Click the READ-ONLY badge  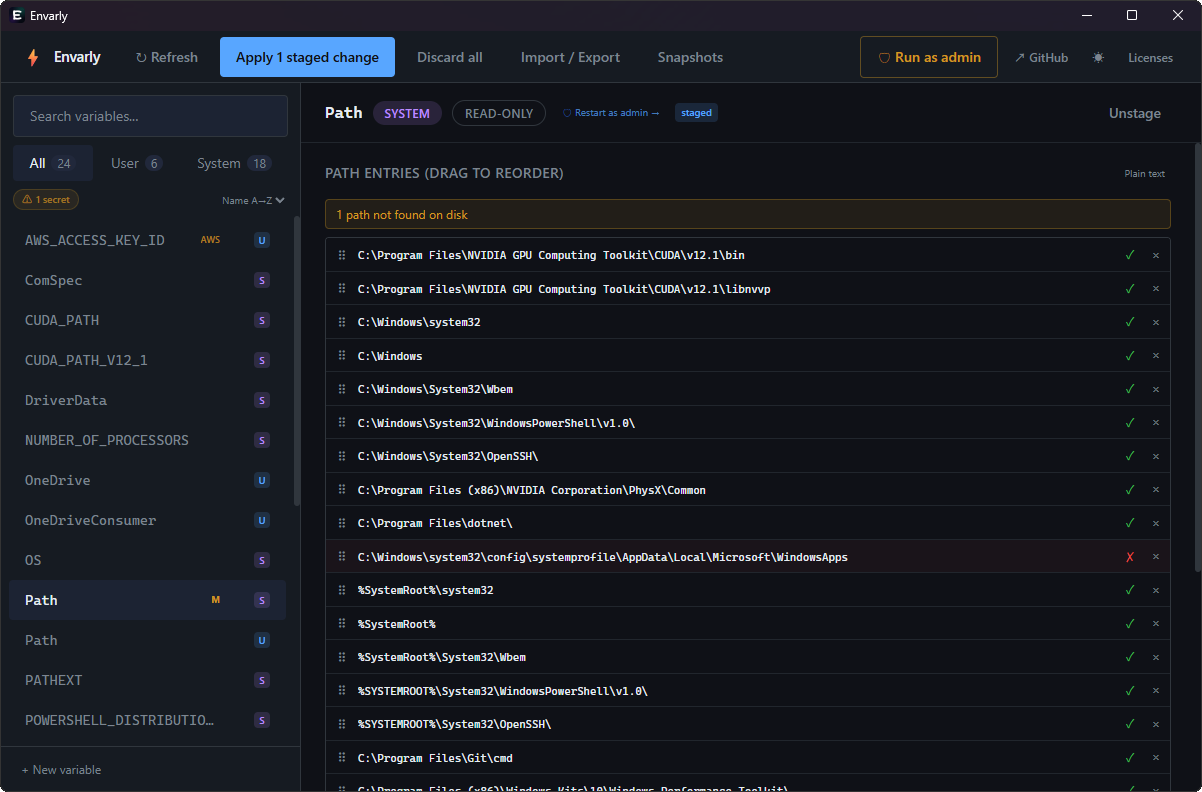pyautogui.click(x=499, y=113)
